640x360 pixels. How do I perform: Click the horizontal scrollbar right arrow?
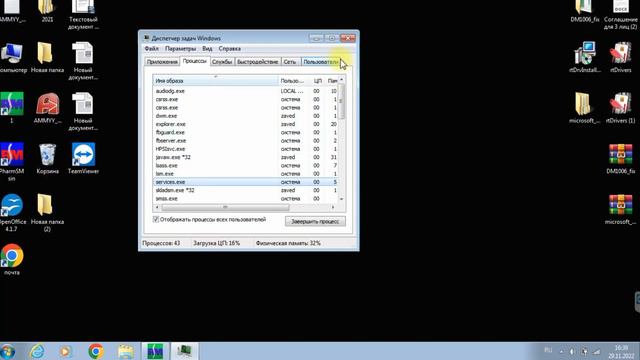[333, 207]
